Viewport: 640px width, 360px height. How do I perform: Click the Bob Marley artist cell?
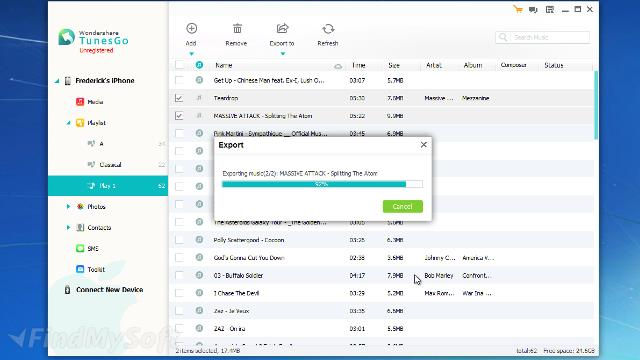pyautogui.click(x=439, y=276)
